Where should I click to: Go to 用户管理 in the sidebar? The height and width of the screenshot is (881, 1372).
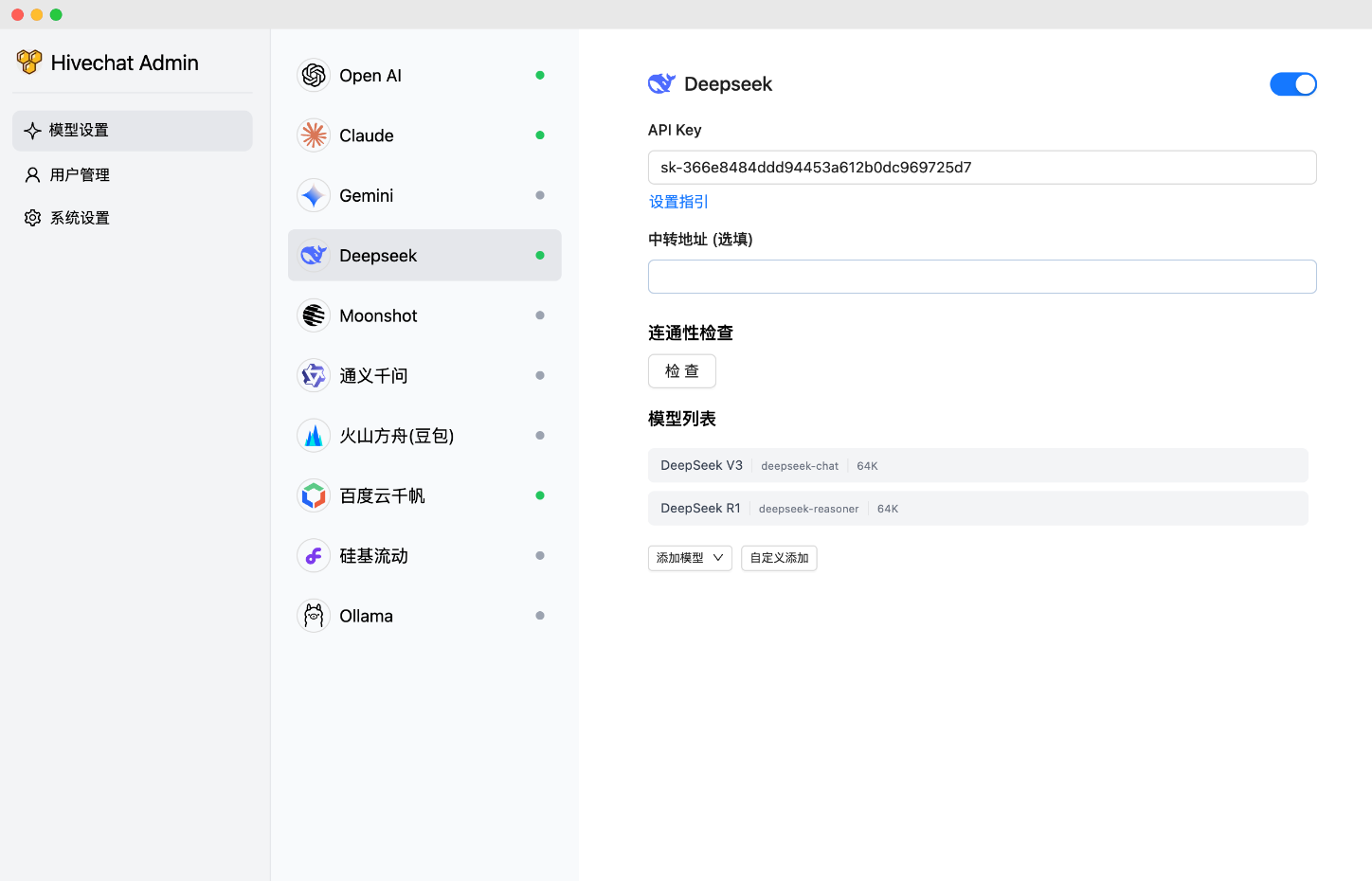point(80,175)
